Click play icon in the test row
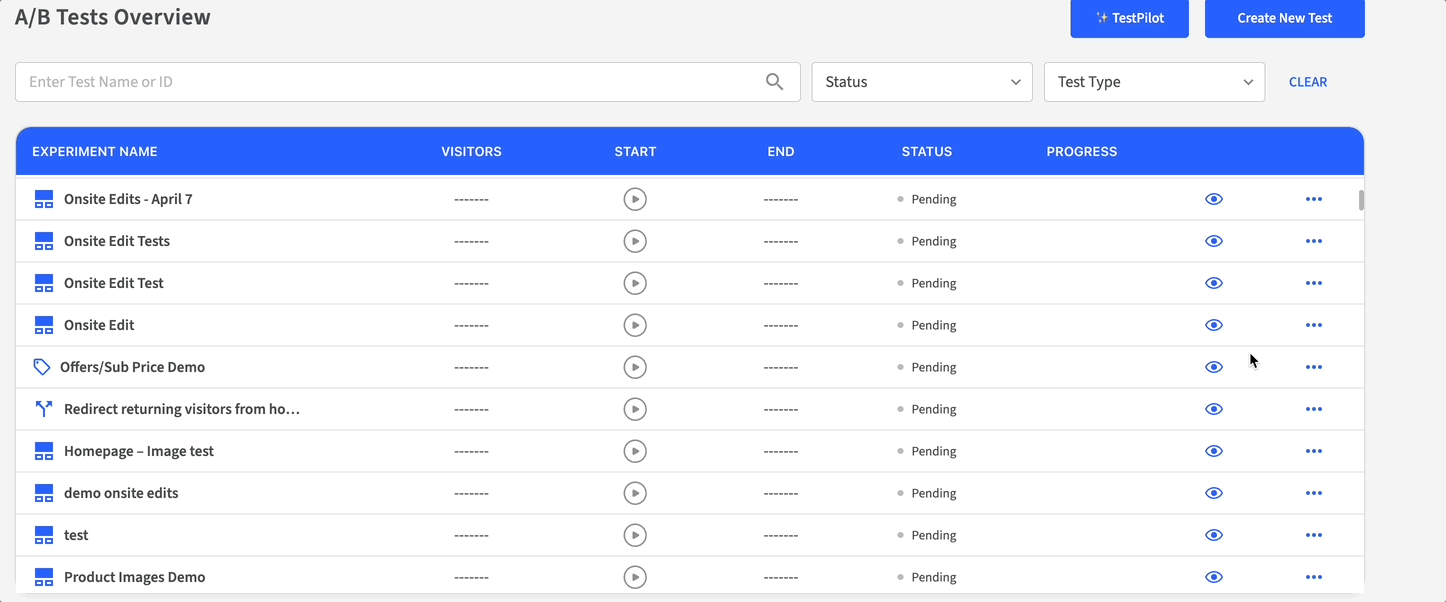The height and width of the screenshot is (602, 1446). coord(635,535)
